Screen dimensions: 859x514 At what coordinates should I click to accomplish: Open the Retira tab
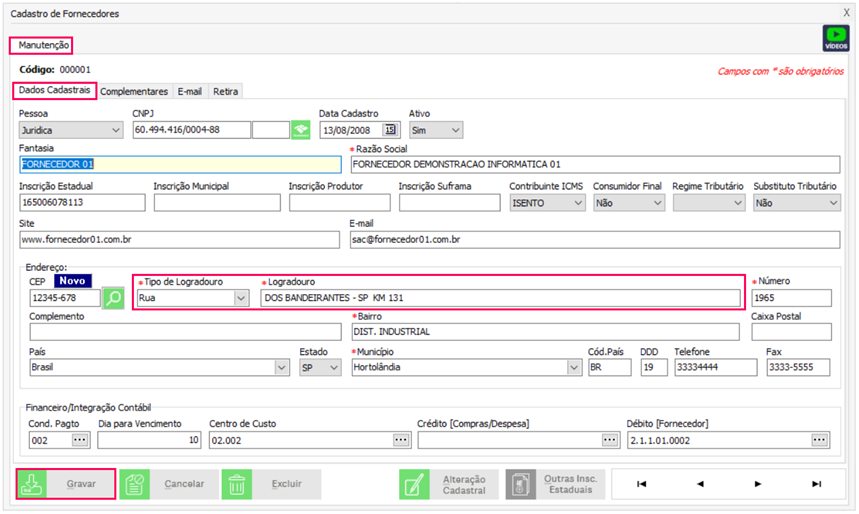coord(225,91)
